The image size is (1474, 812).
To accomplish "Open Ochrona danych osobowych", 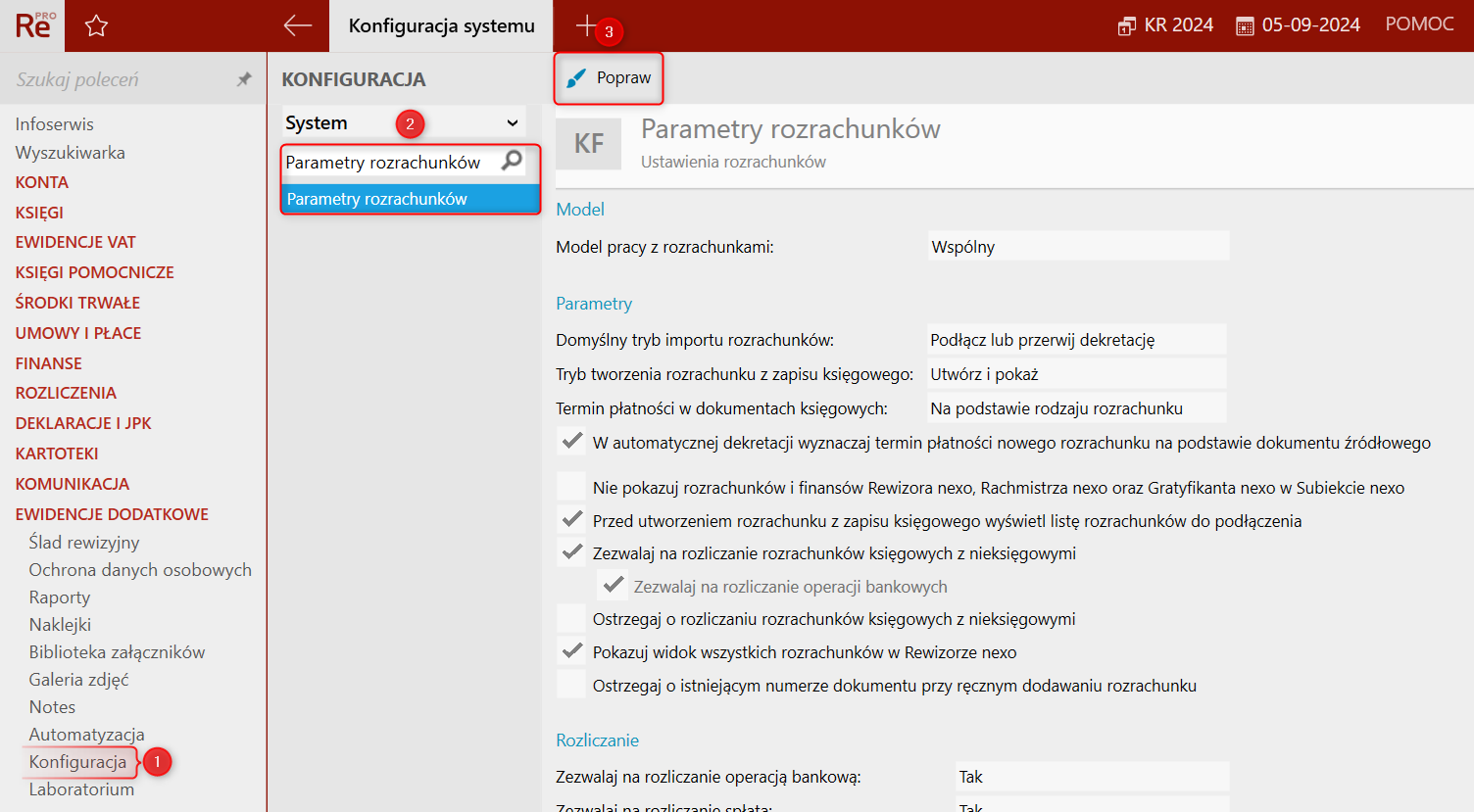I will click(x=140, y=570).
